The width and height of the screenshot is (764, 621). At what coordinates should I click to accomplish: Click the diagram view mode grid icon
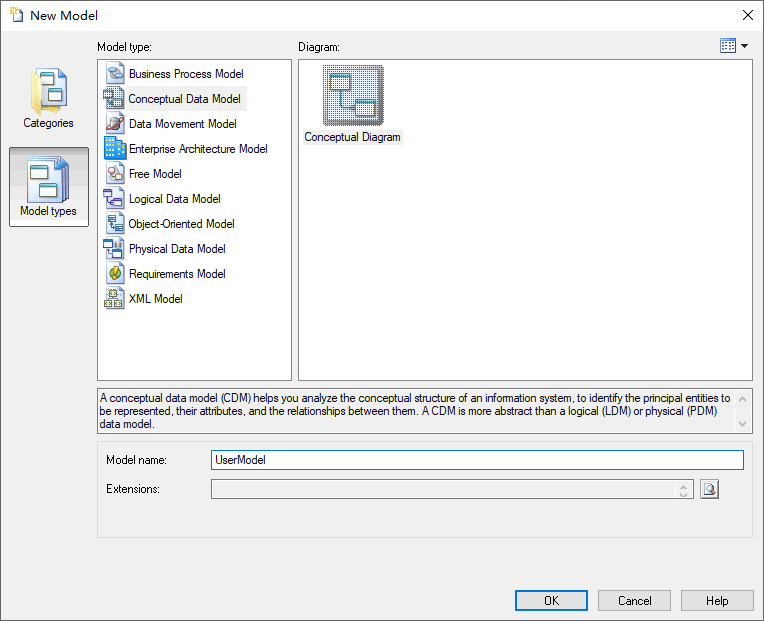728,46
